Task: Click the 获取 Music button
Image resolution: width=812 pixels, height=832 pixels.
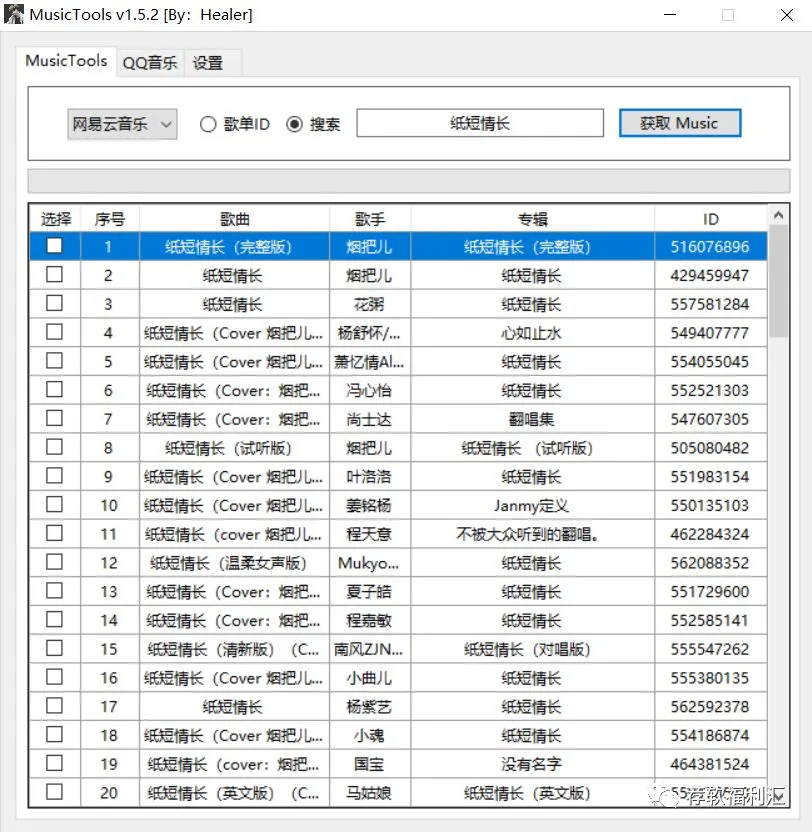Action: click(680, 123)
